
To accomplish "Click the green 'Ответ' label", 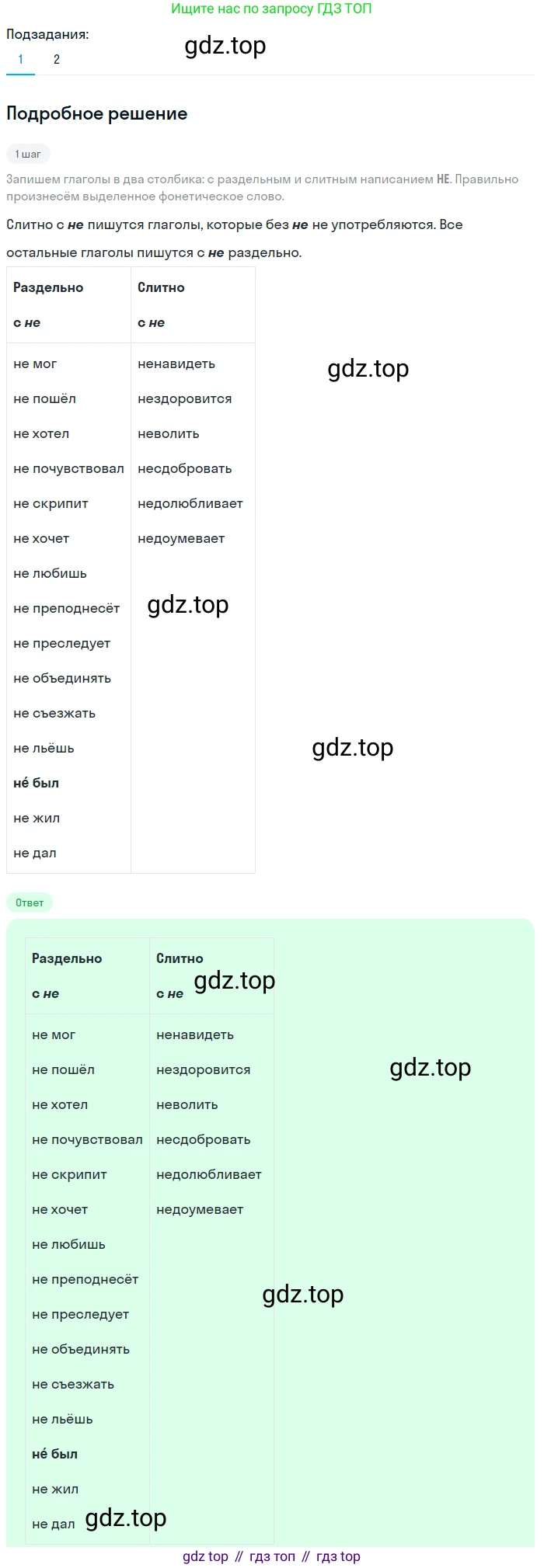I will (x=30, y=902).
